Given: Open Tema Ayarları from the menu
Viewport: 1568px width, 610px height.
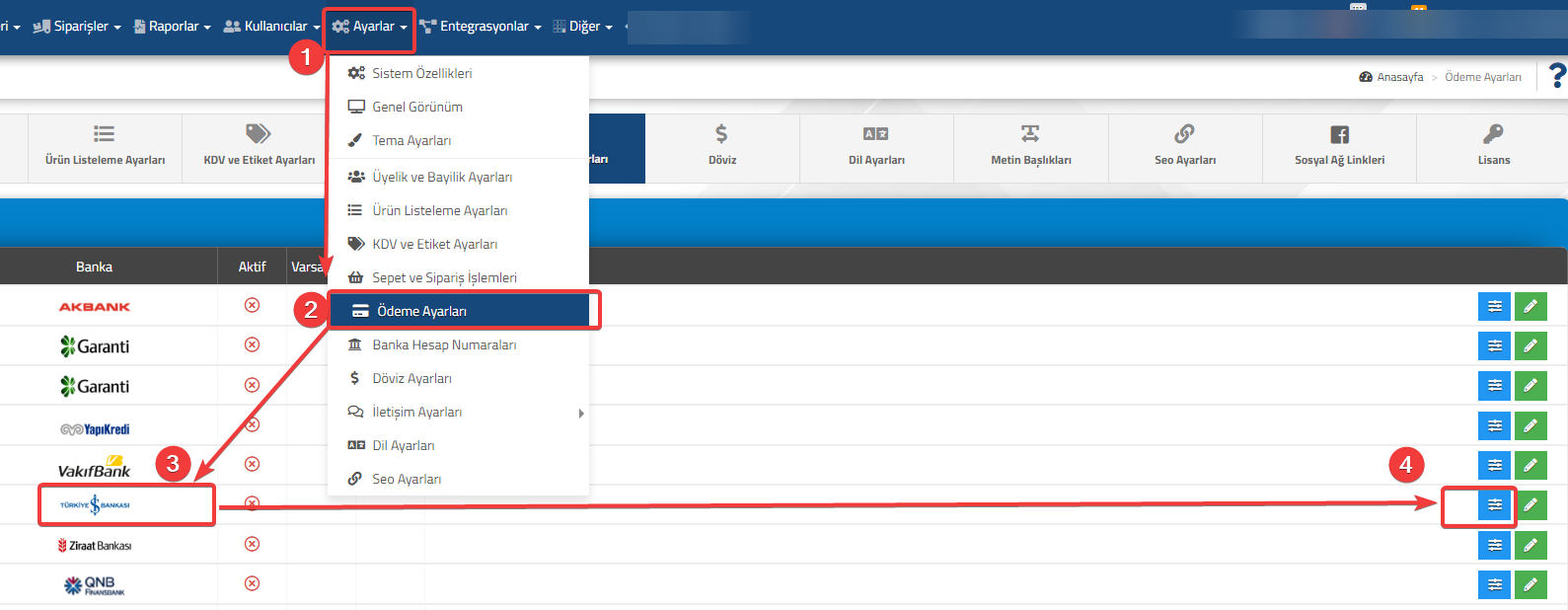Looking at the screenshot, I should pyautogui.click(x=459, y=140).
